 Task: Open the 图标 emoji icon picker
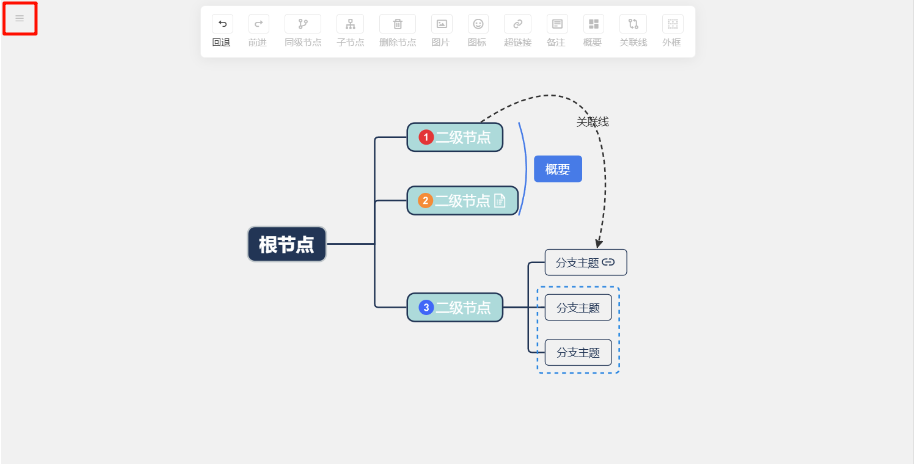pos(478,25)
